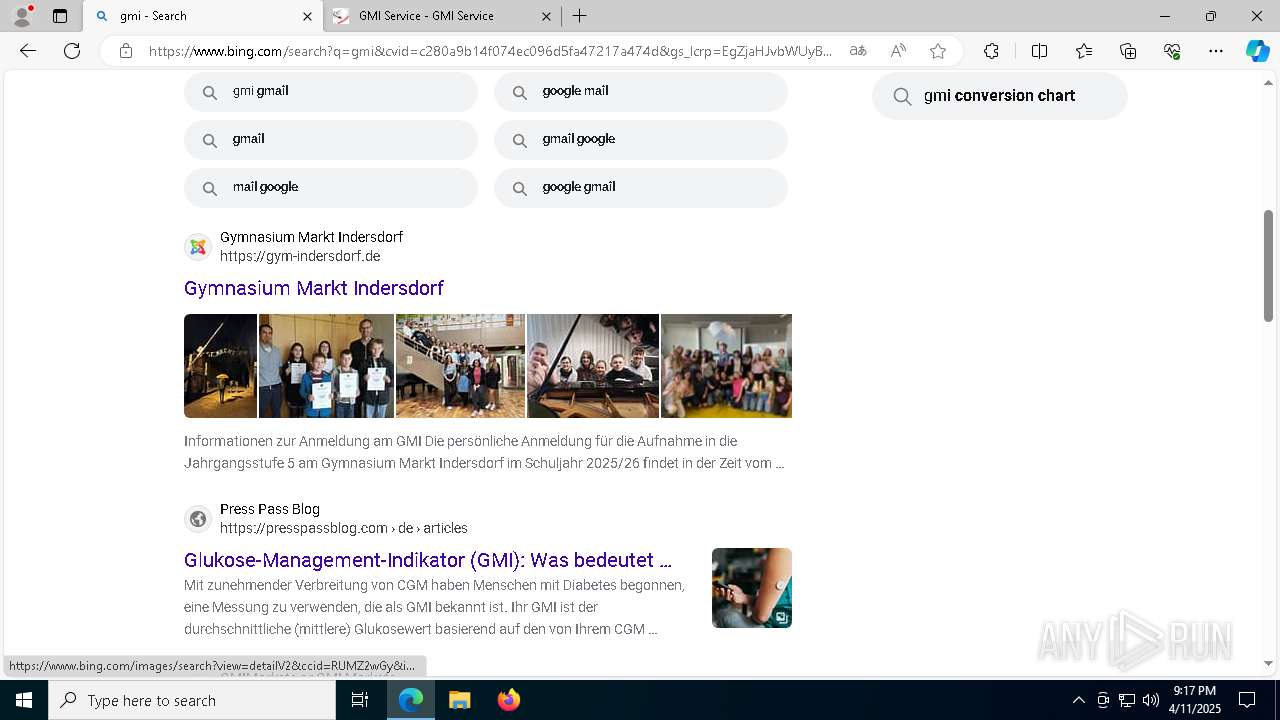Screen dimensions: 1280x720
Task: Show hidden system tray icons
Action: point(1078,700)
